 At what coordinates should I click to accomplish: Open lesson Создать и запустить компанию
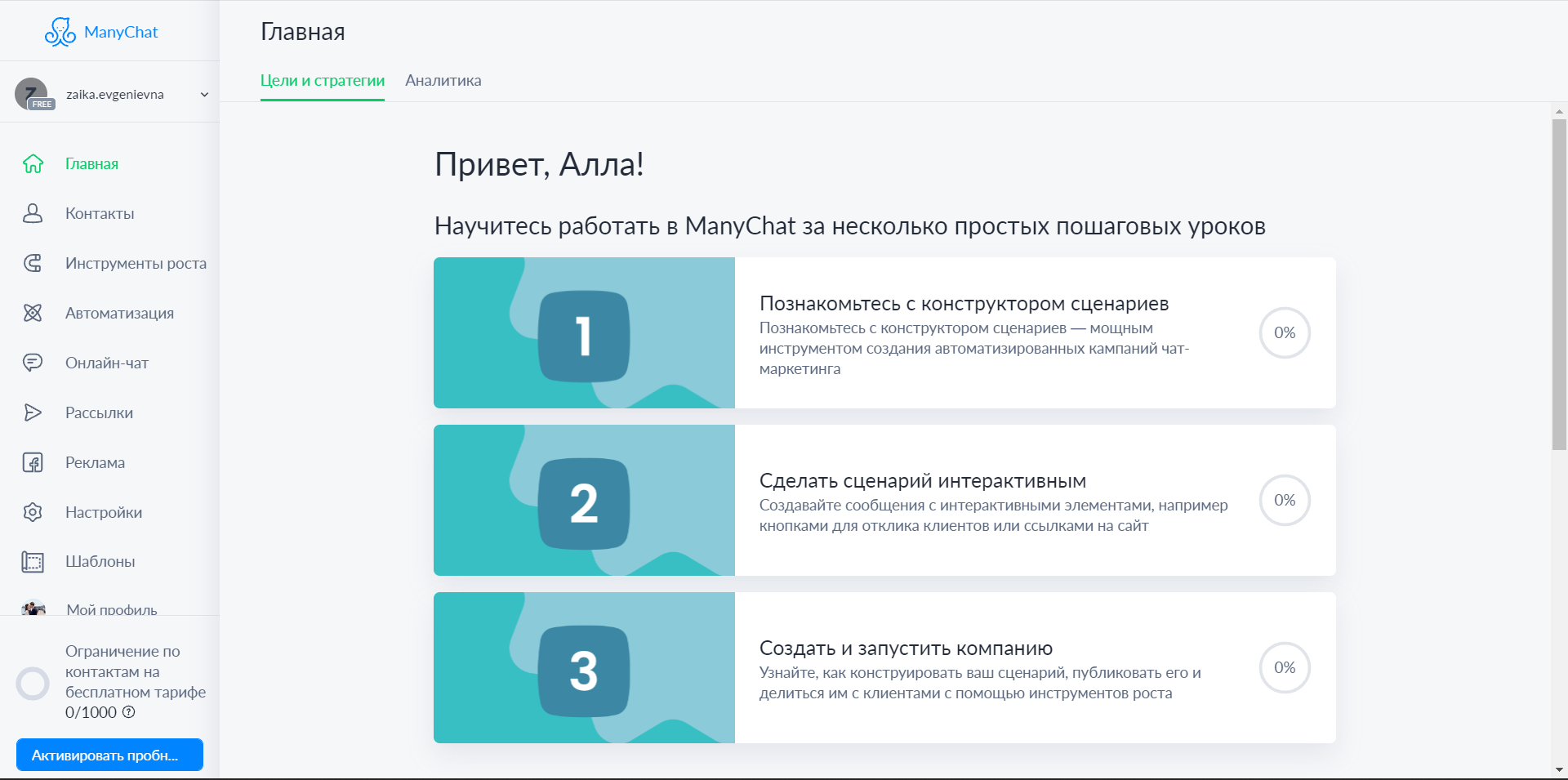(906, 649)
